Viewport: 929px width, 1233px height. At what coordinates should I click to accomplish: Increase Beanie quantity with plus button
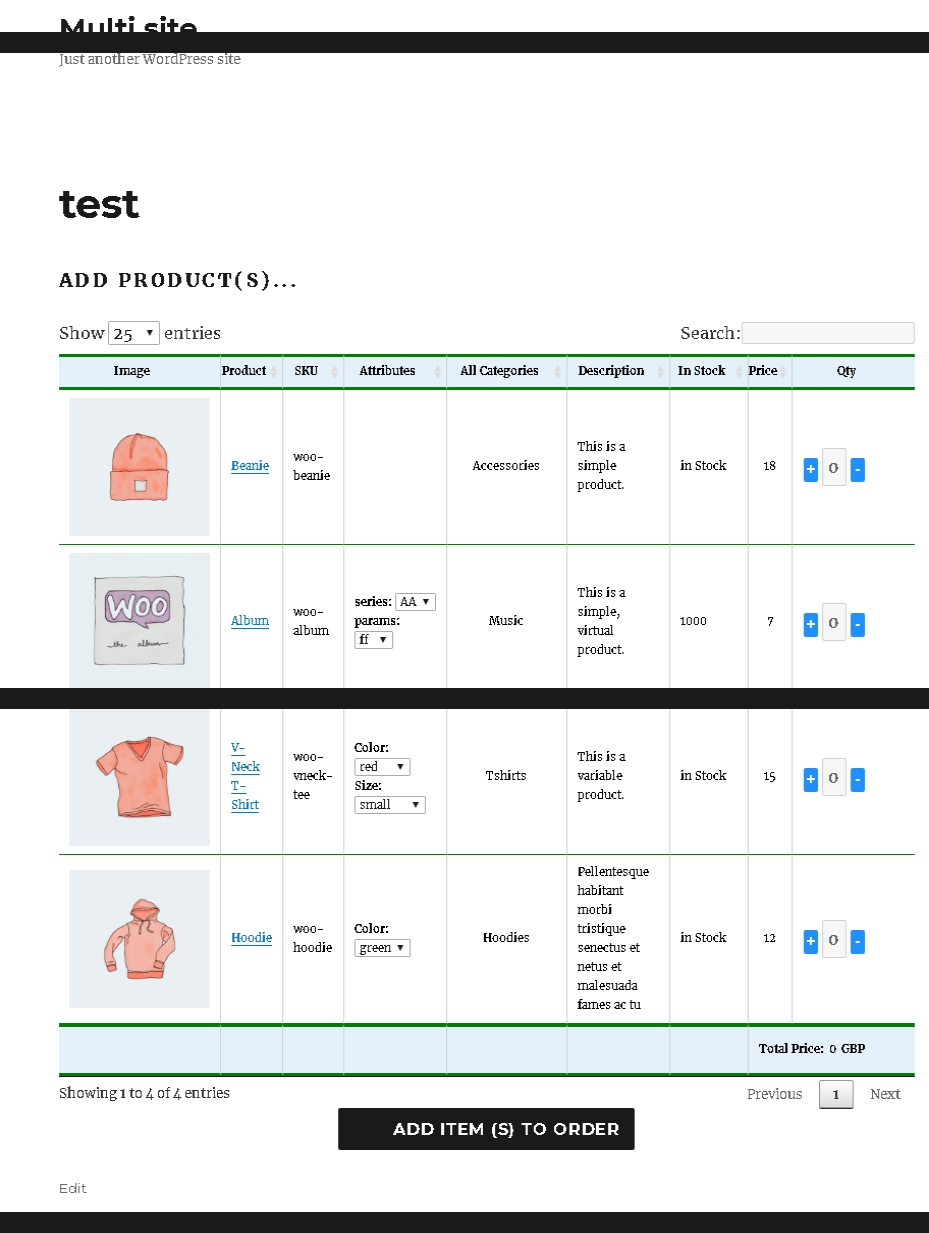point(811,469)
